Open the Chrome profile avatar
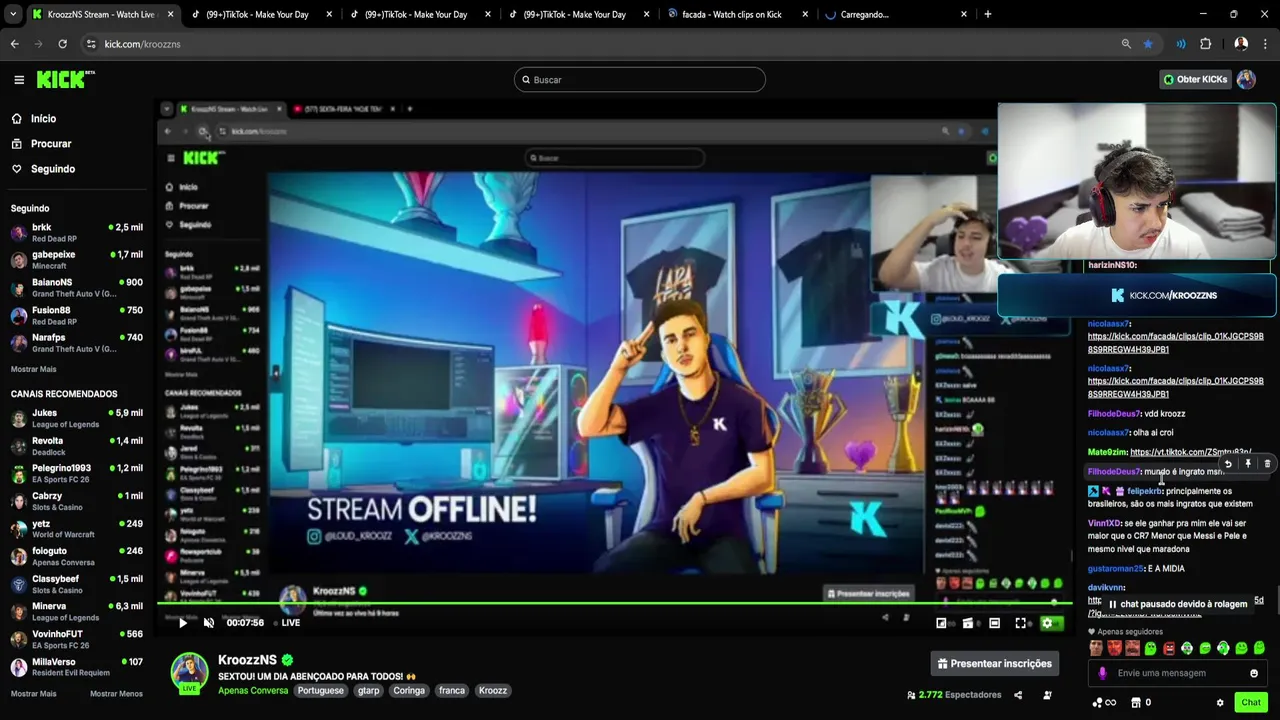Viewport: 1280px width, 720px height. (x=1241, y=44)
